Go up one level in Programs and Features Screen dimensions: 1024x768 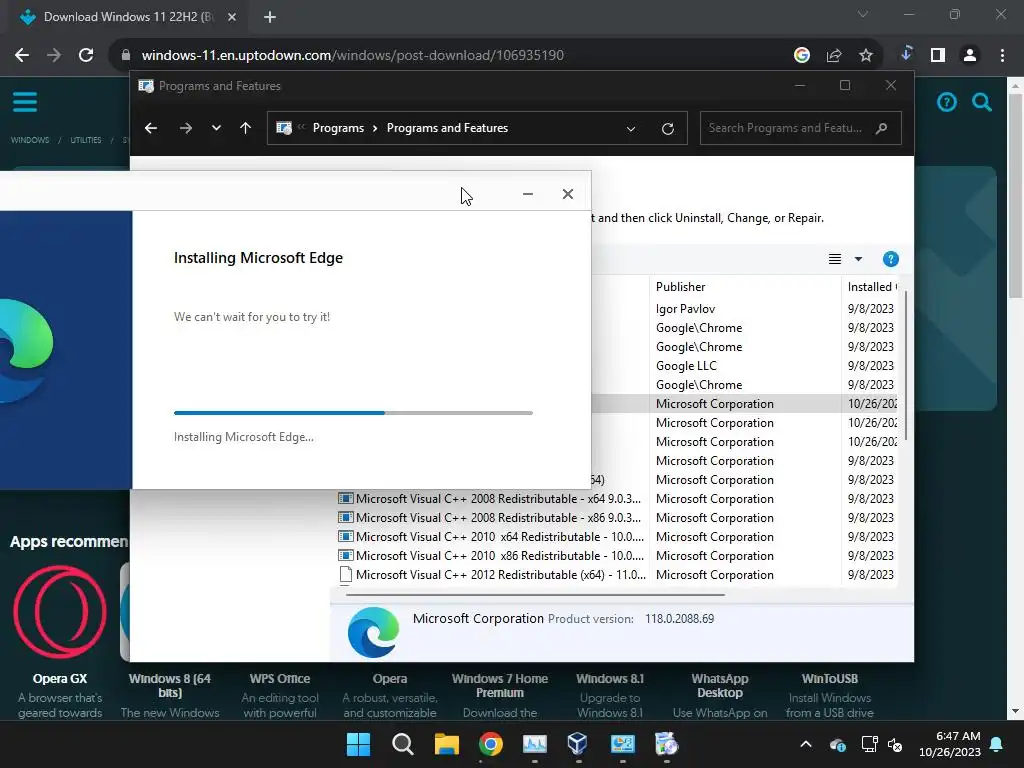pyautogui.click(x=246, y=128)
